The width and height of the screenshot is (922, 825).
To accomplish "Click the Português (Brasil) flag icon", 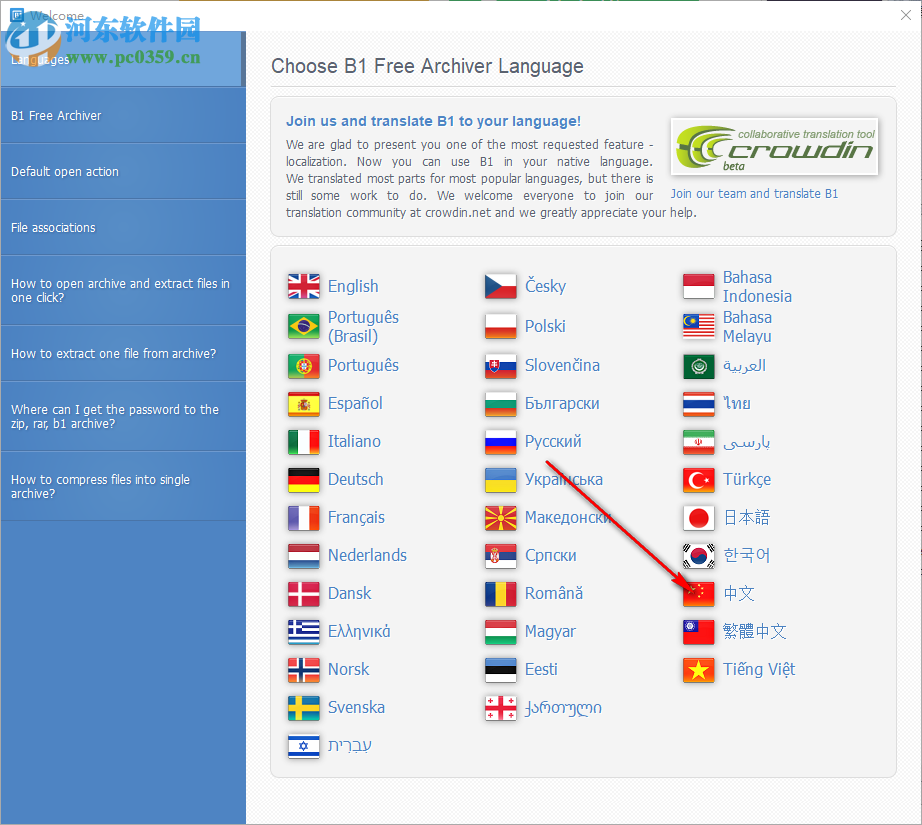I will pyautogui.click(x=302, y=326).
